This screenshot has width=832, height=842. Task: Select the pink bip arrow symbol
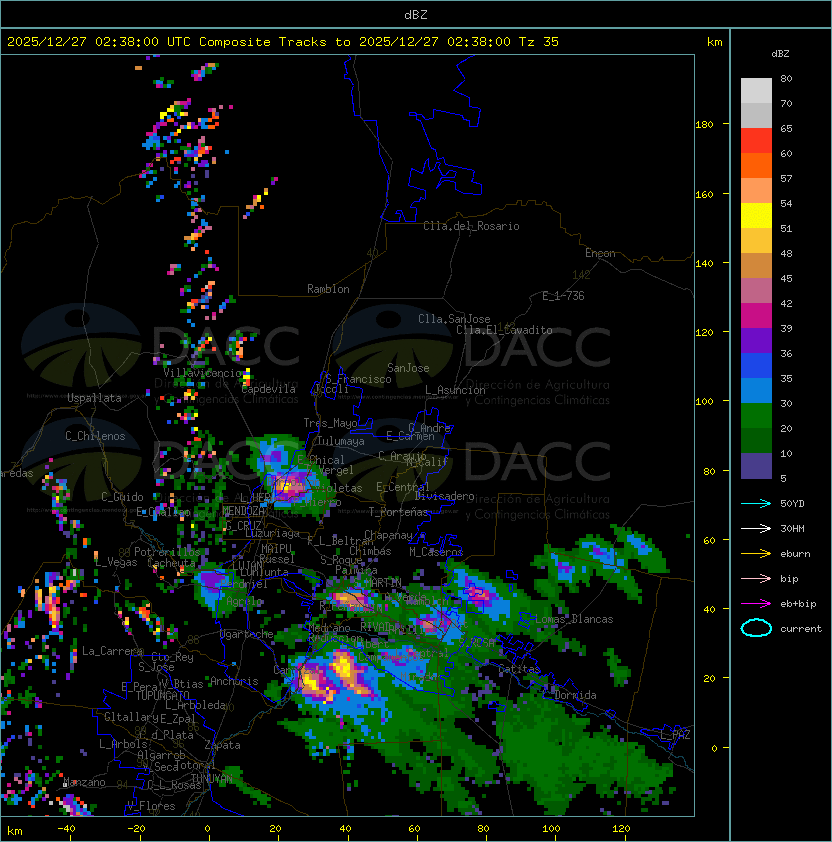(x=756, y=578)
